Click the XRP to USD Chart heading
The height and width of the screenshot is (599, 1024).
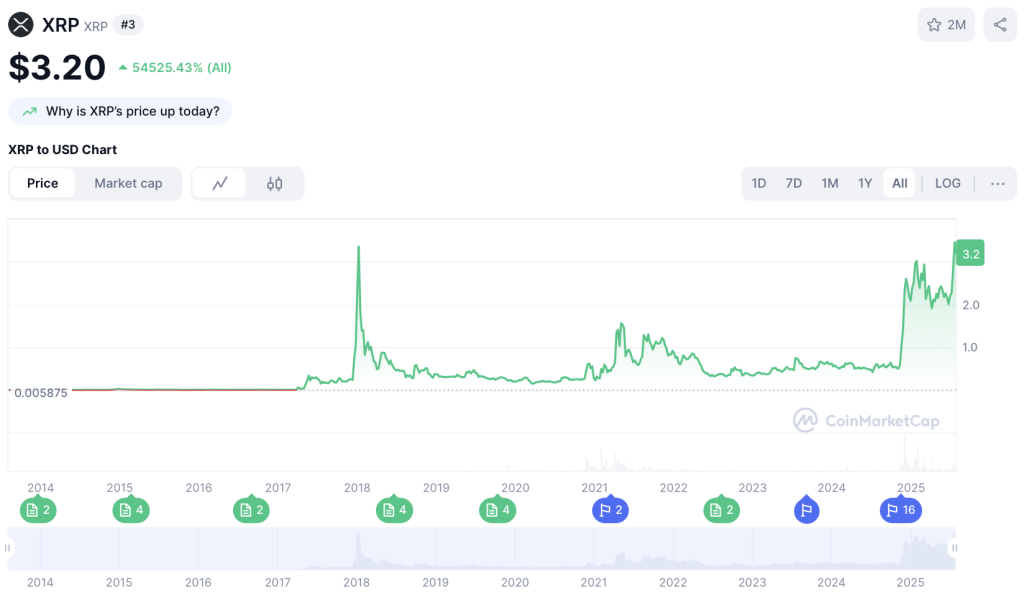click(x=63, y=150)
